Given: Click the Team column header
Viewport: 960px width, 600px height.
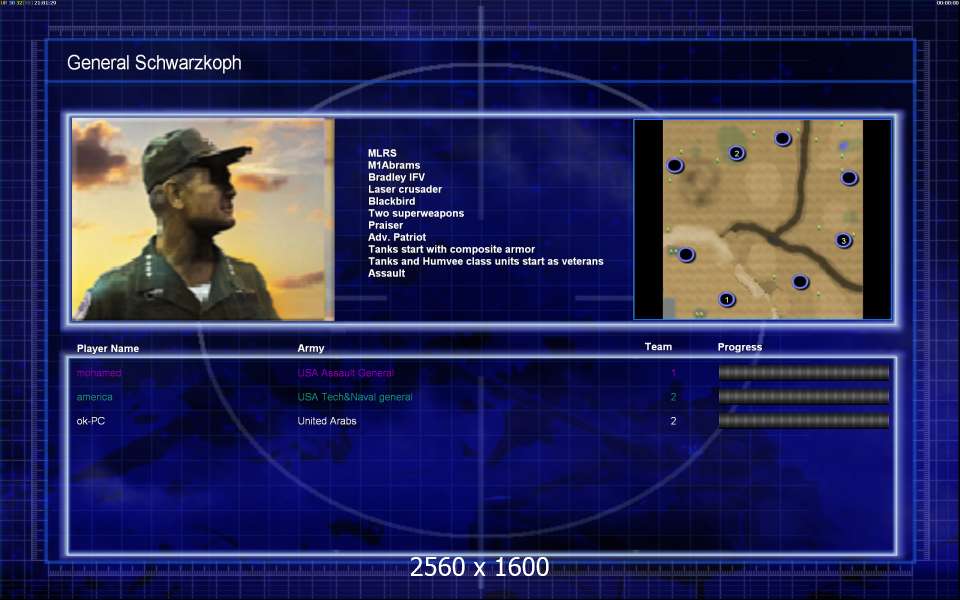Looking at the screenshot, I should pyautogui.click(x=658, y=347).
